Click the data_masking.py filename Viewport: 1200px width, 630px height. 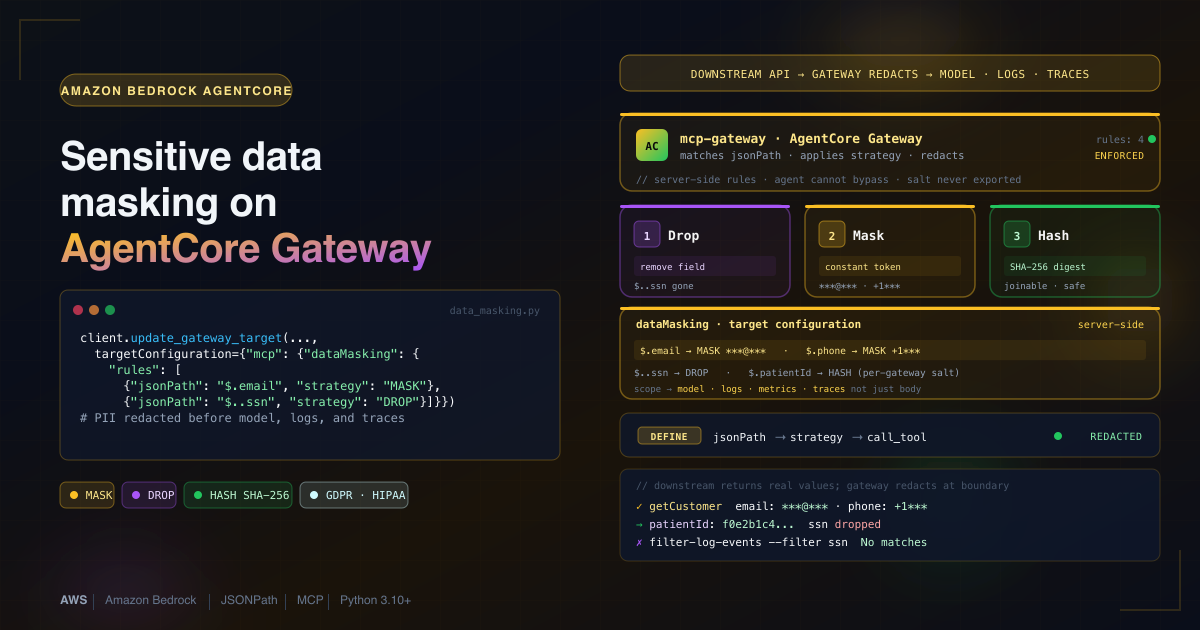(495, 311)
